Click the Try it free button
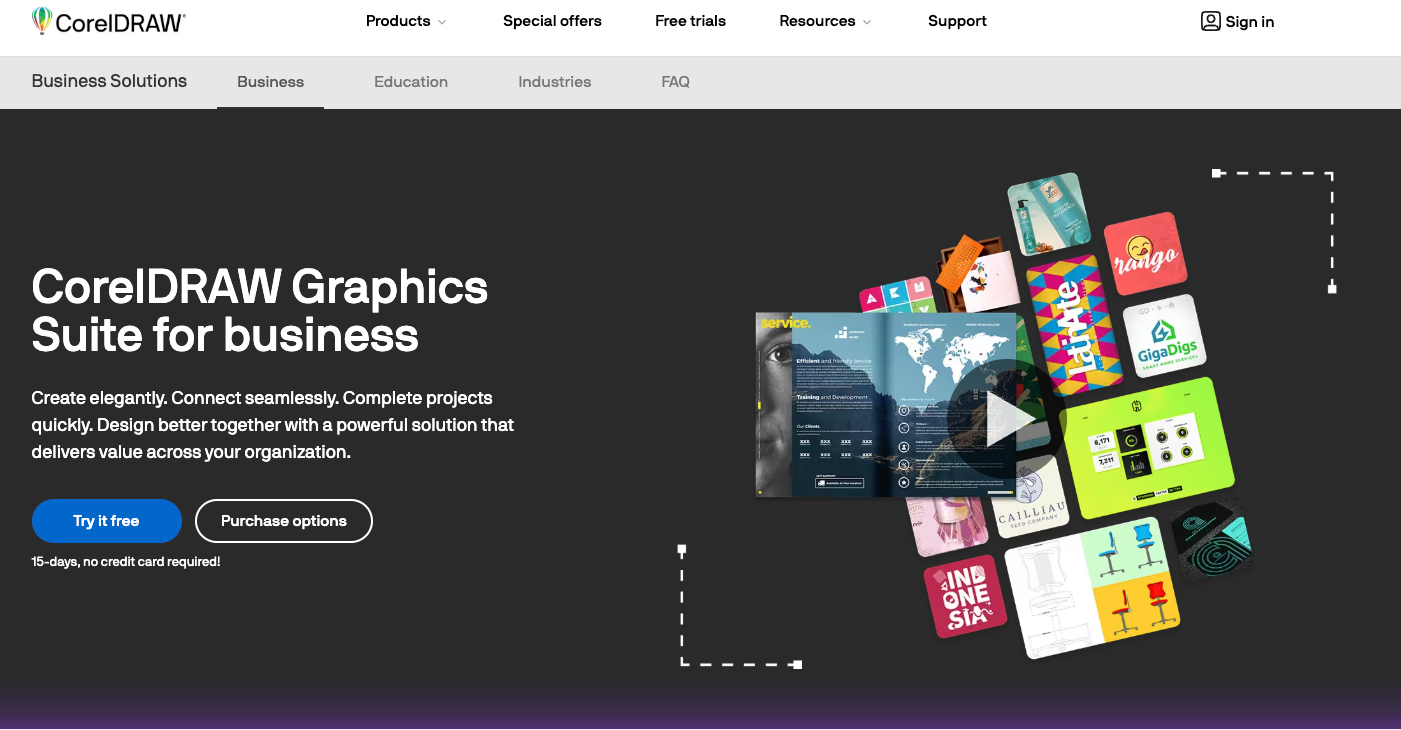This screenshot has height=730, width=1401. (x=106, y=521)
